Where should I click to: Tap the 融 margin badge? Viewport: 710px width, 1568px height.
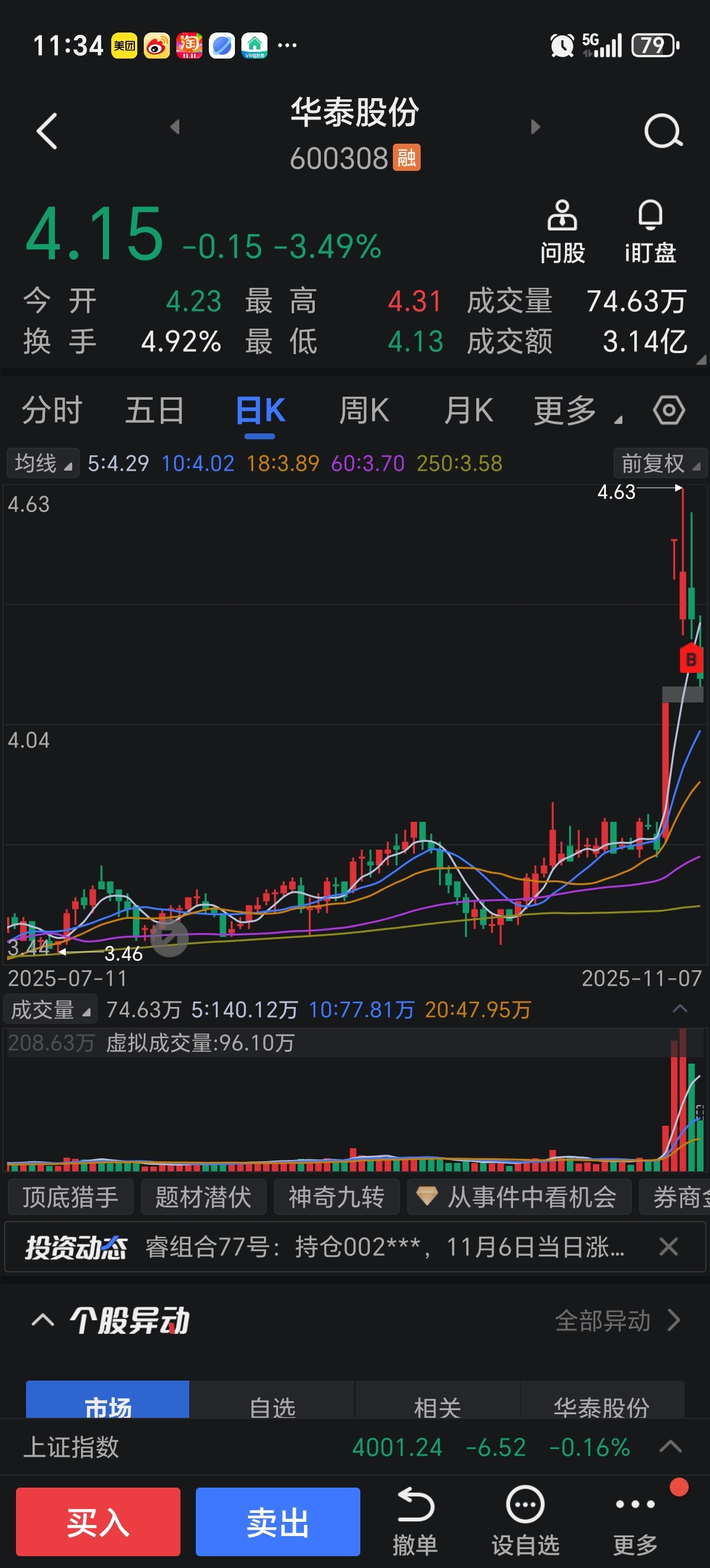click(x=406, y=158)
